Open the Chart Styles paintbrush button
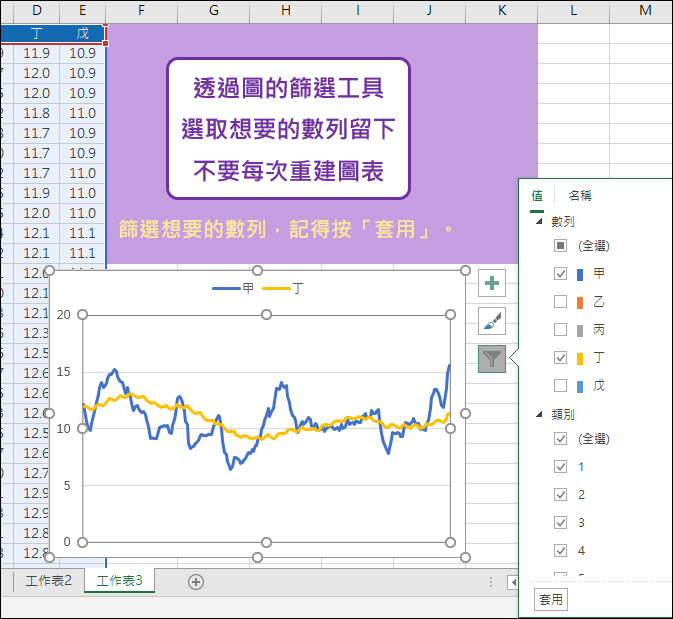This screenshot has height=619, width=673. (x=492, y=321)
